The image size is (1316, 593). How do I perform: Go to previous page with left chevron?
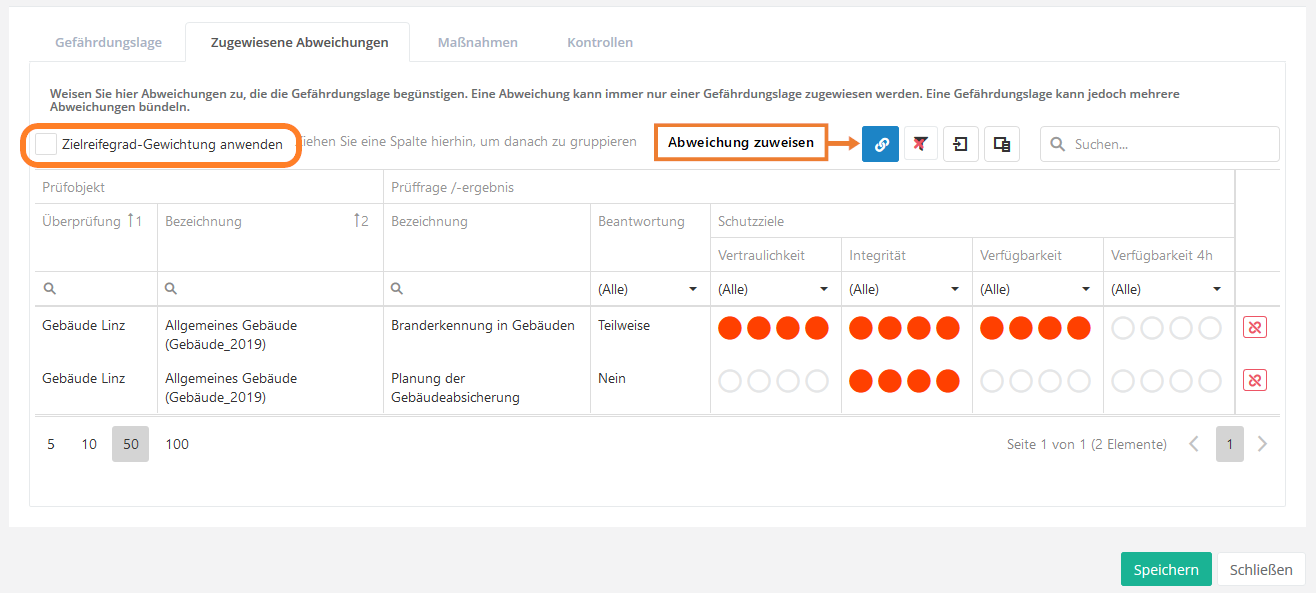(1193, 444)
